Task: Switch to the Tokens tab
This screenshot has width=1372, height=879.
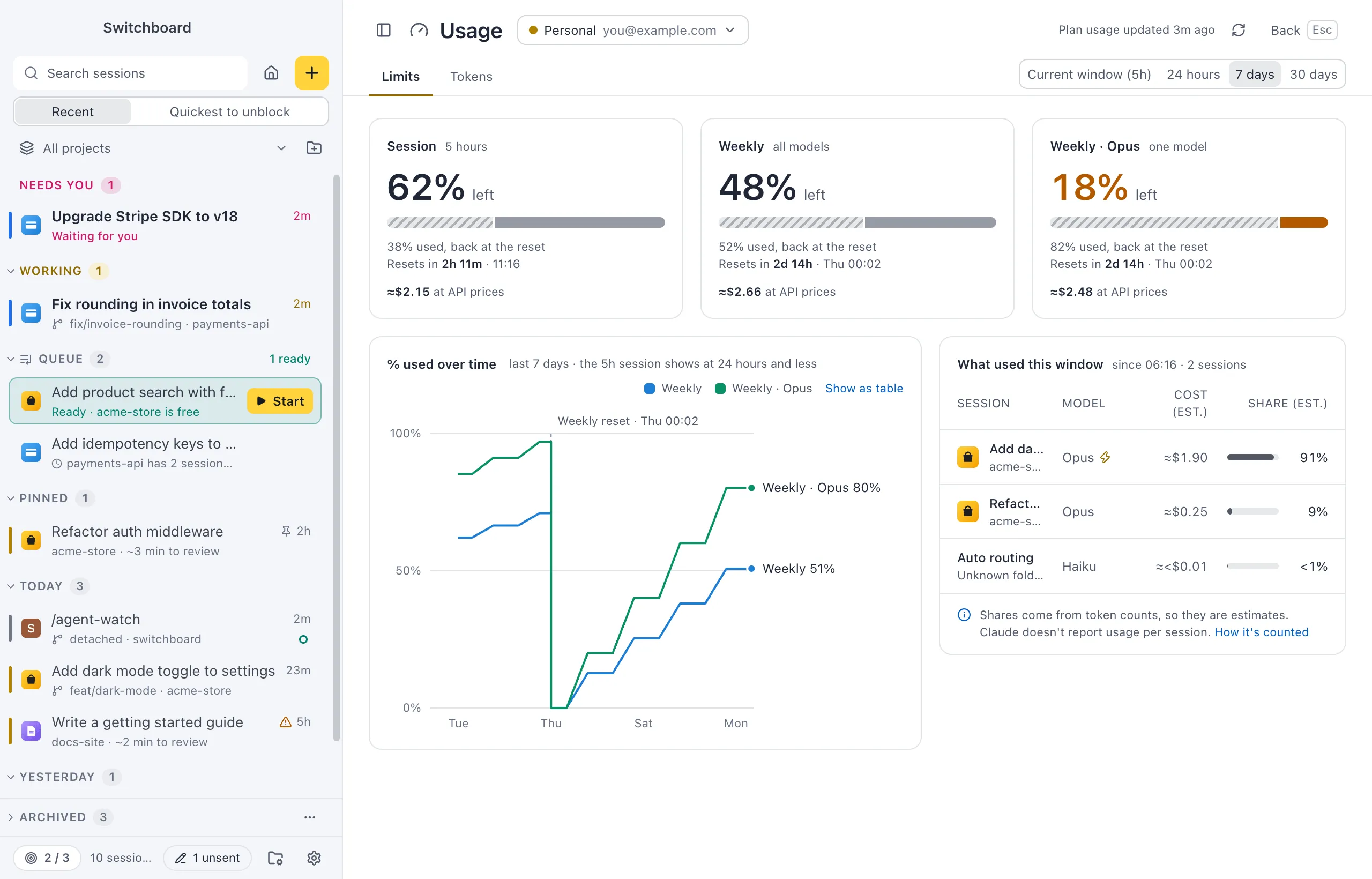Action: [471, 77]
